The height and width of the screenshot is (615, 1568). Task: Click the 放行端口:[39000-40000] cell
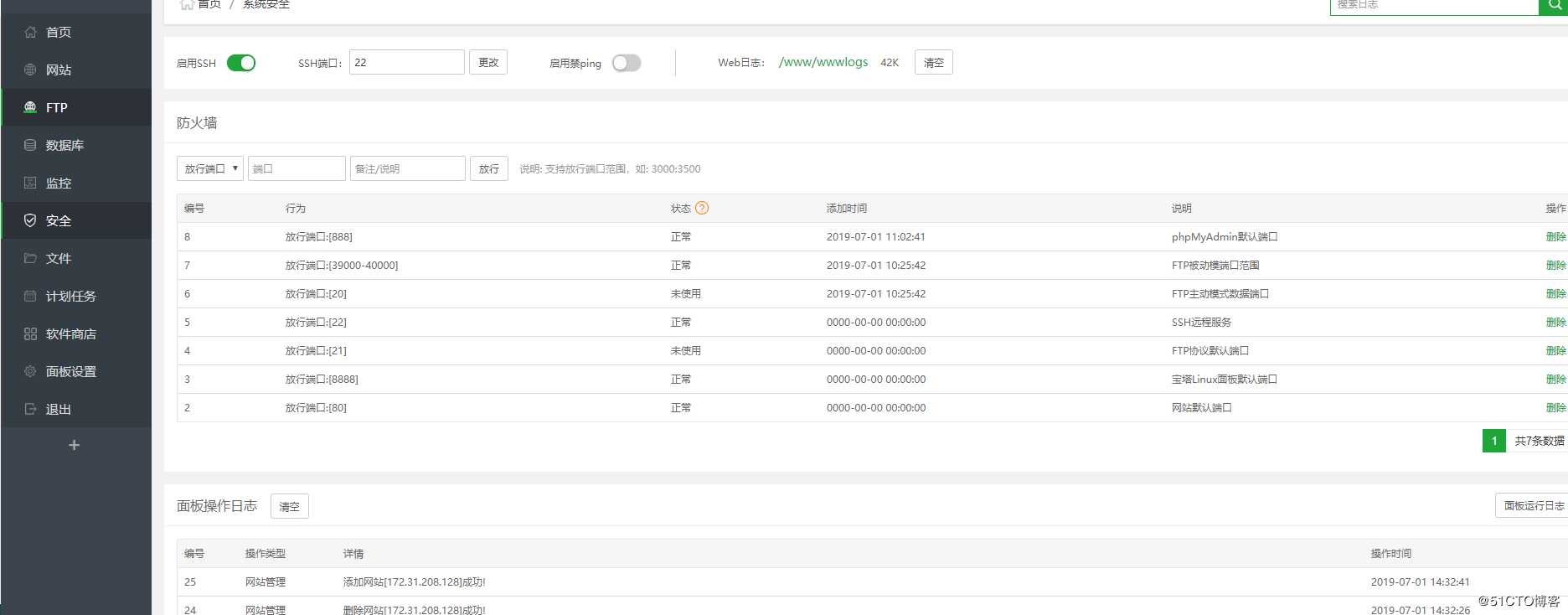click(x=342, y=265)
